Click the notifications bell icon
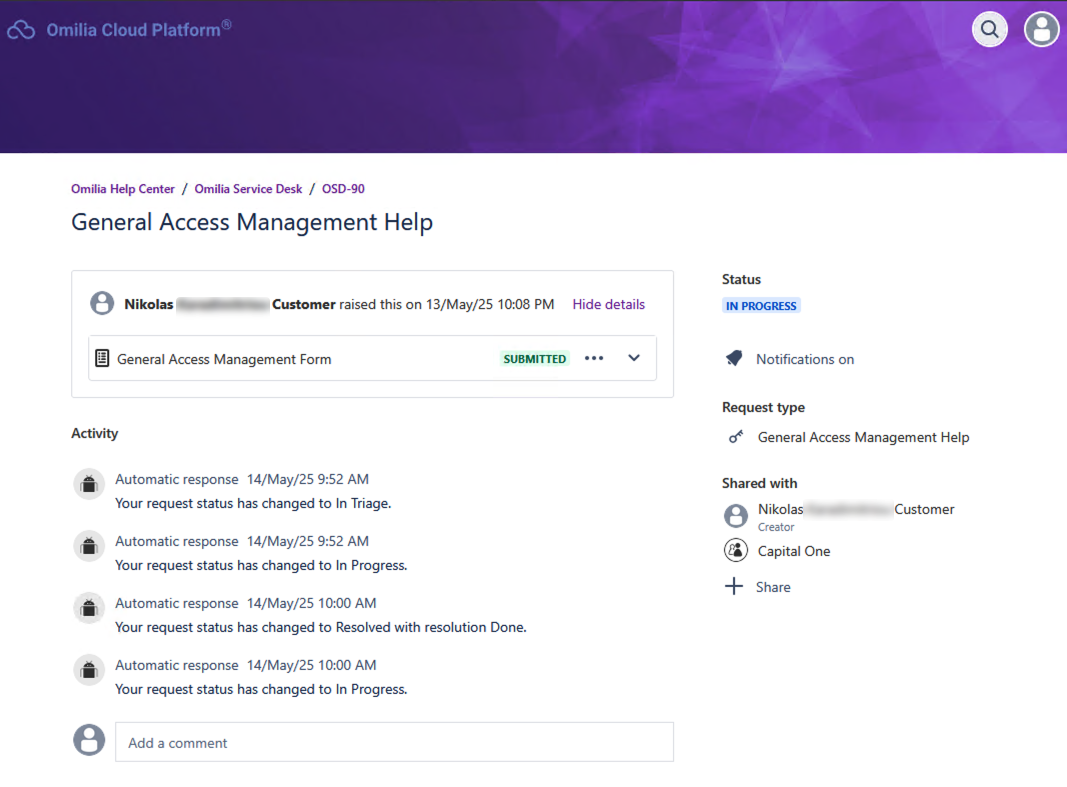The image size is (1067, 787). pos(734,358)
